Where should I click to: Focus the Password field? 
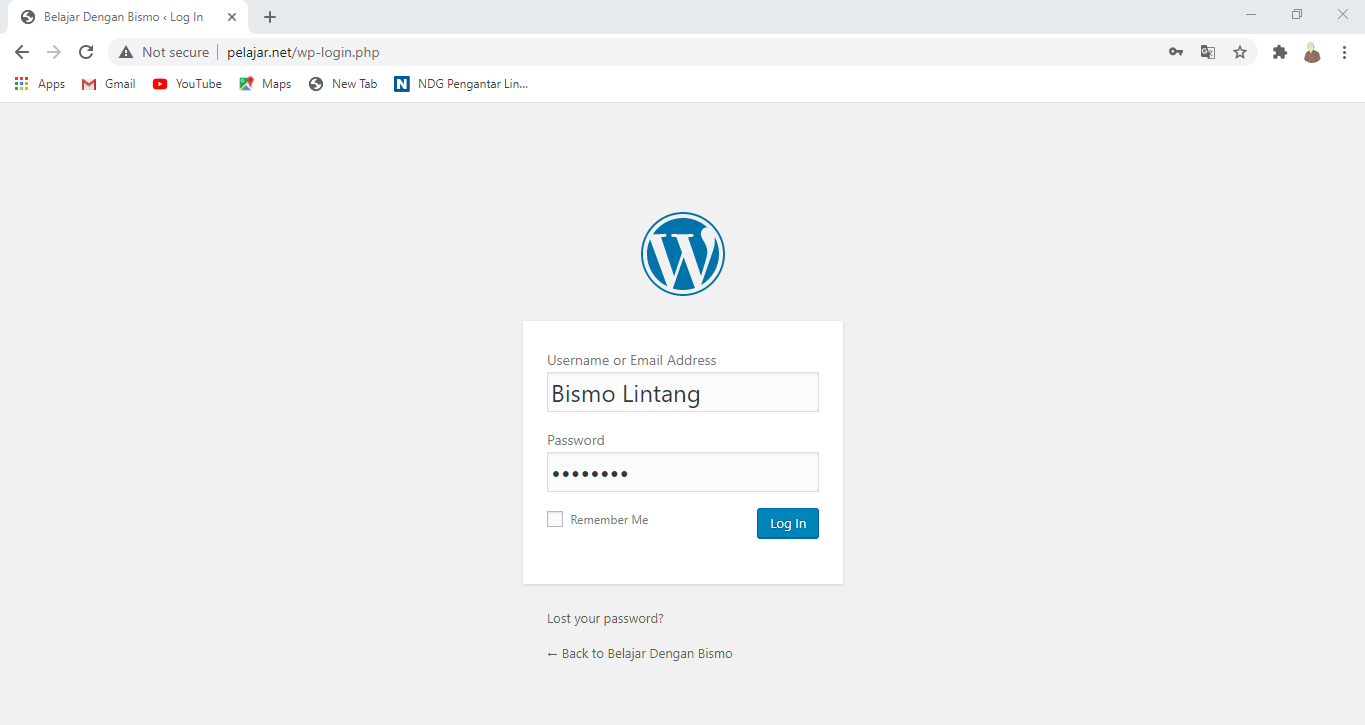pos(683,472)
